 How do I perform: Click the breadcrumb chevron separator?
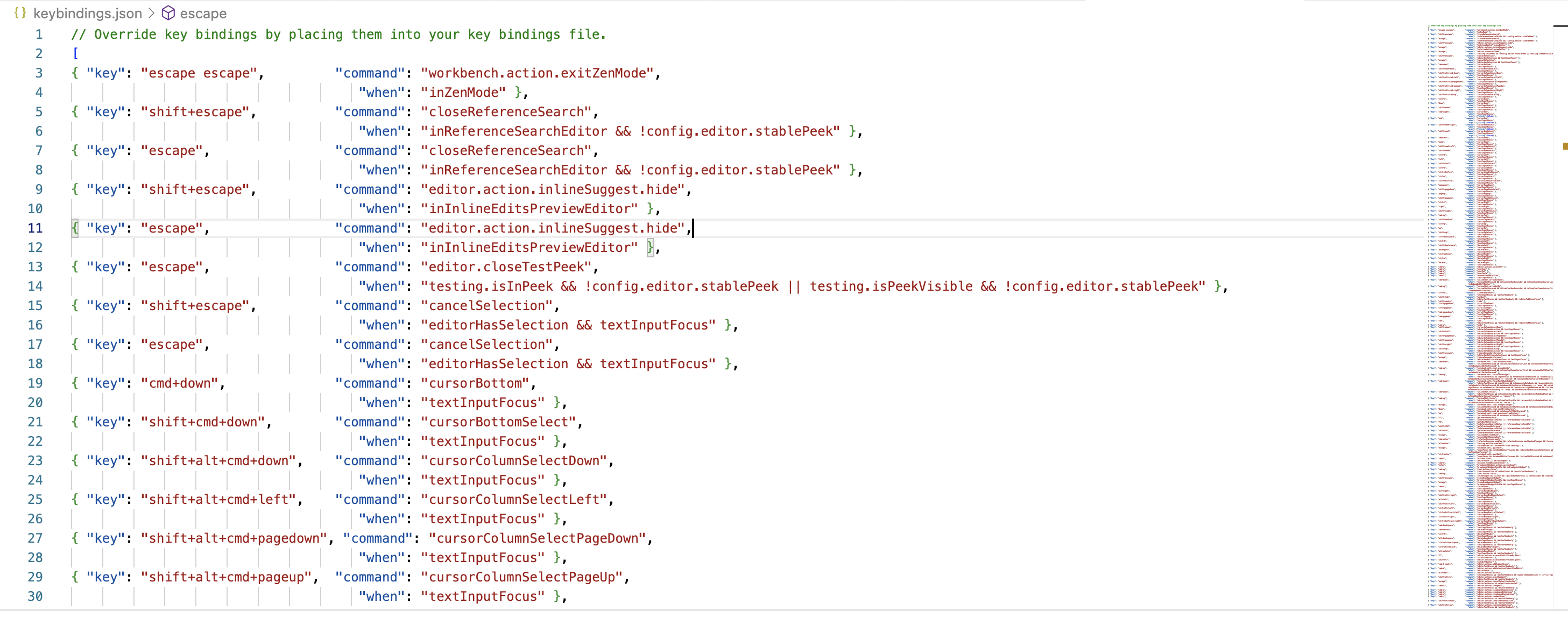(x=152, y=13)
